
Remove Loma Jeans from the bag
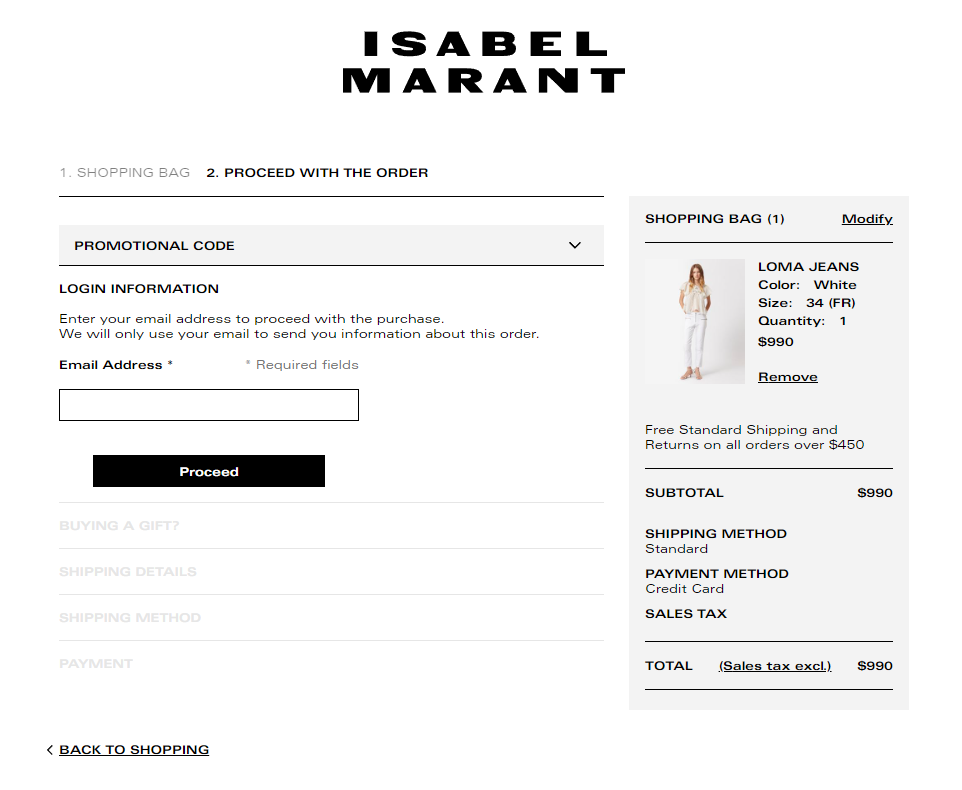(x=788, y=377)
